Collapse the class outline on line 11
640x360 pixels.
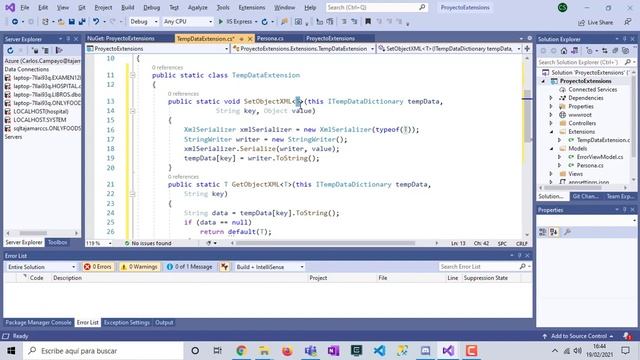pos(133,75)
